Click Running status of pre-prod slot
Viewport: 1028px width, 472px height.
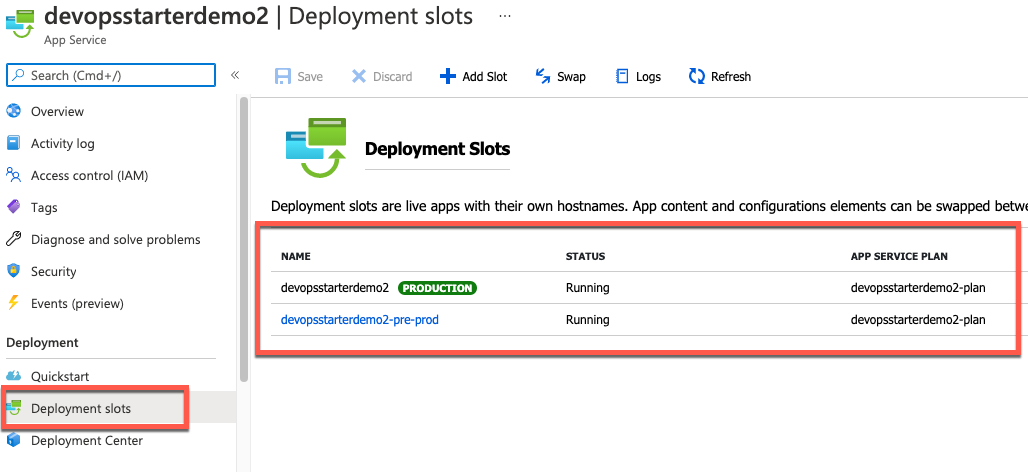(587, 320)
